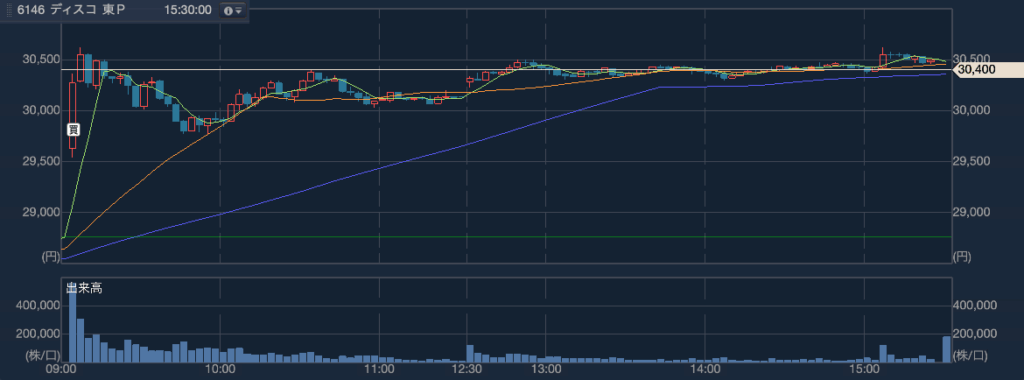
Task: Click the right axis 29,000 price label
Action: pos(973,212)
